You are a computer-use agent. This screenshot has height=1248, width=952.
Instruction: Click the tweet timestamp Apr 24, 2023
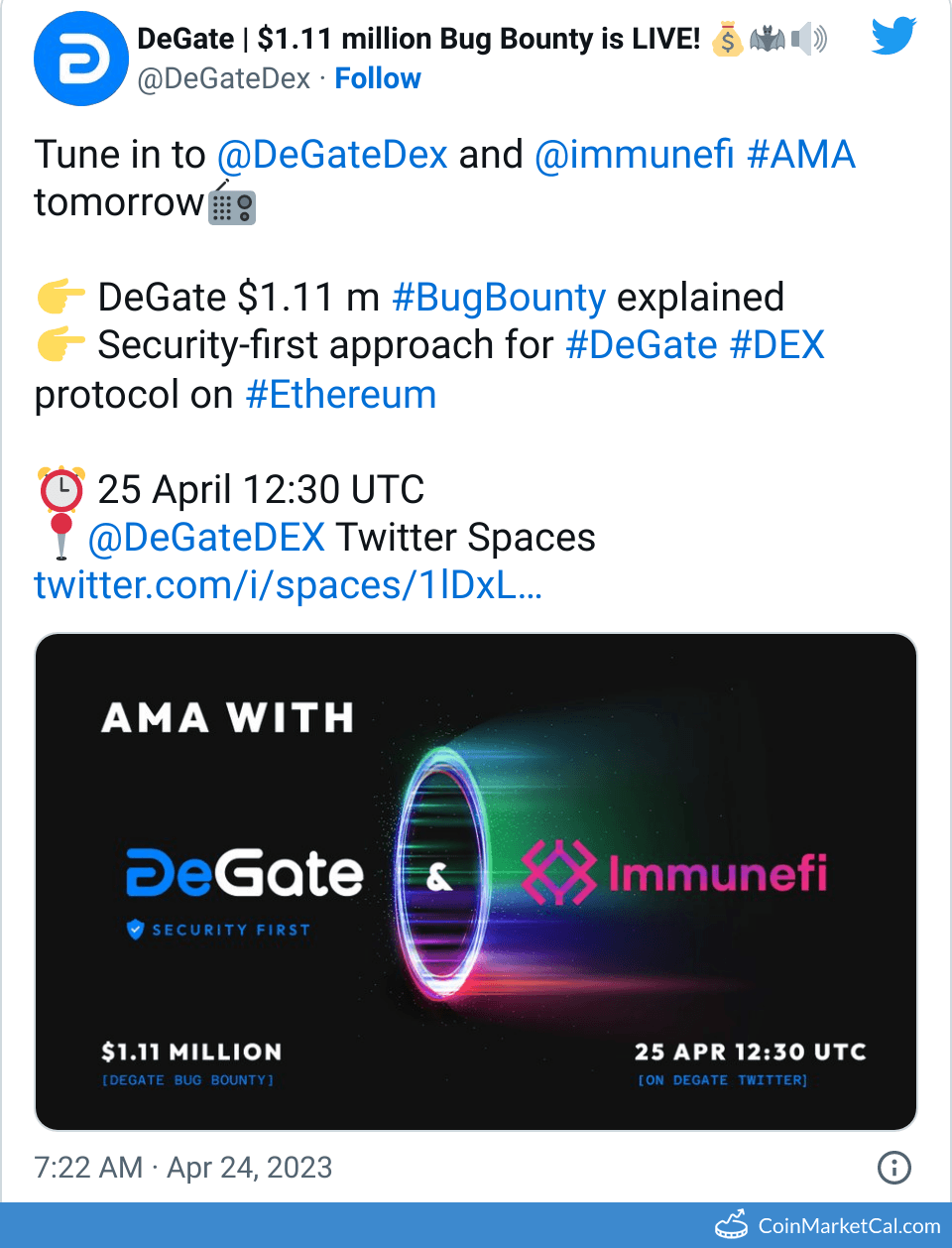pos(183,1168)
